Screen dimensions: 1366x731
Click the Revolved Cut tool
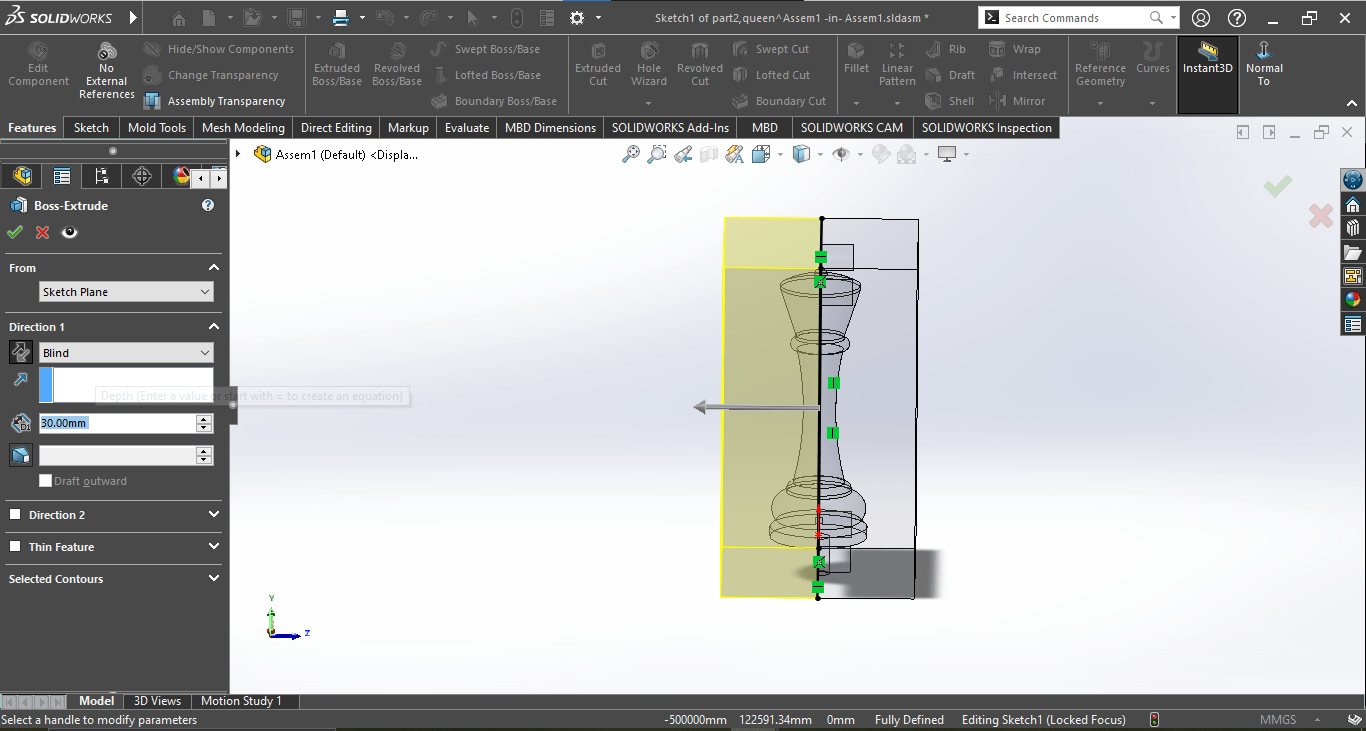700,65
